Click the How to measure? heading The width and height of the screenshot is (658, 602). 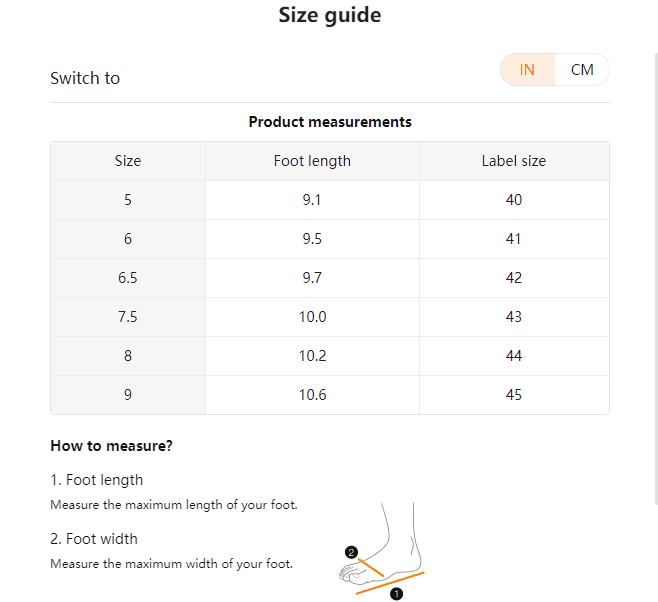coord(111,446)
